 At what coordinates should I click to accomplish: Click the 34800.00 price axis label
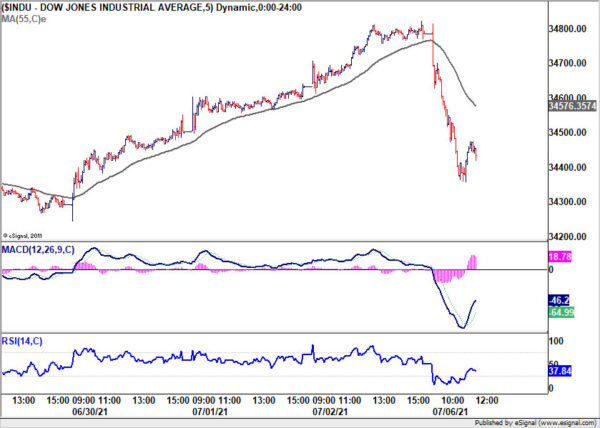click(x=567, y=29)
